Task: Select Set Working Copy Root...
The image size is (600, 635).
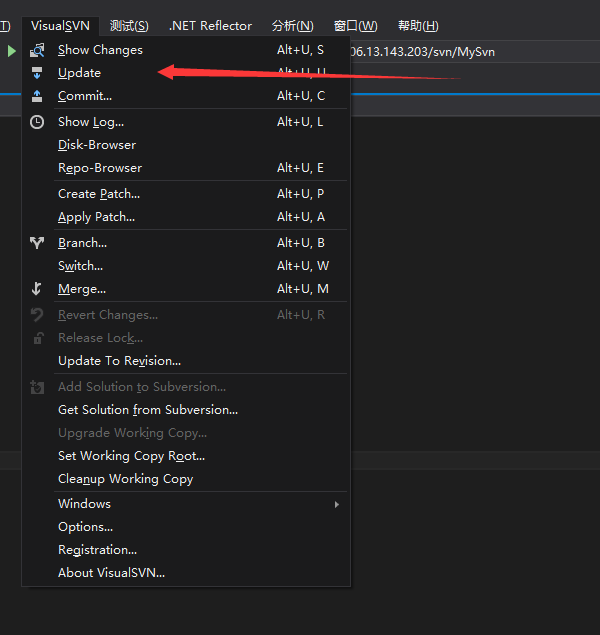Action: coord(186,456)
